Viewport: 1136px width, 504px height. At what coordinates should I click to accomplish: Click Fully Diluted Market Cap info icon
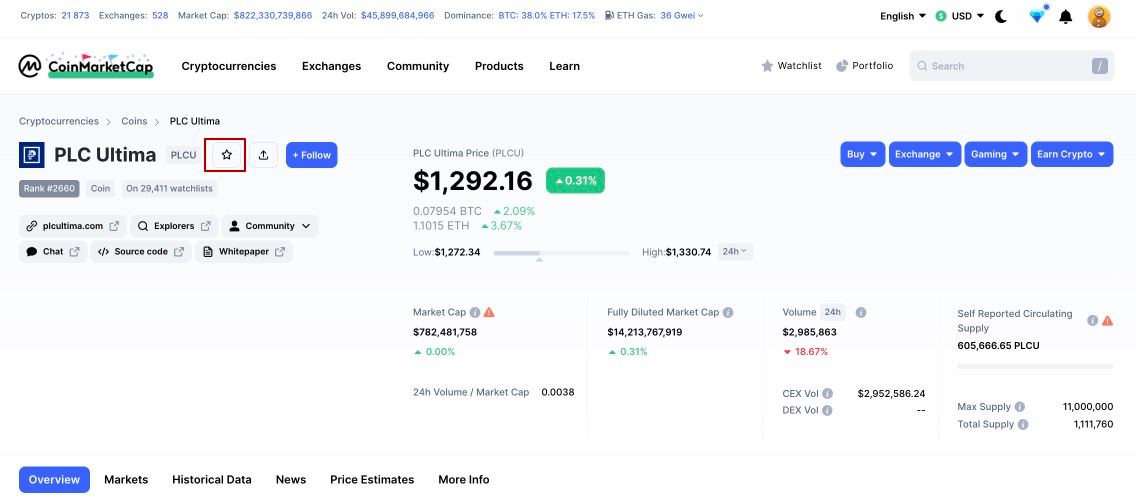point(728,312)
